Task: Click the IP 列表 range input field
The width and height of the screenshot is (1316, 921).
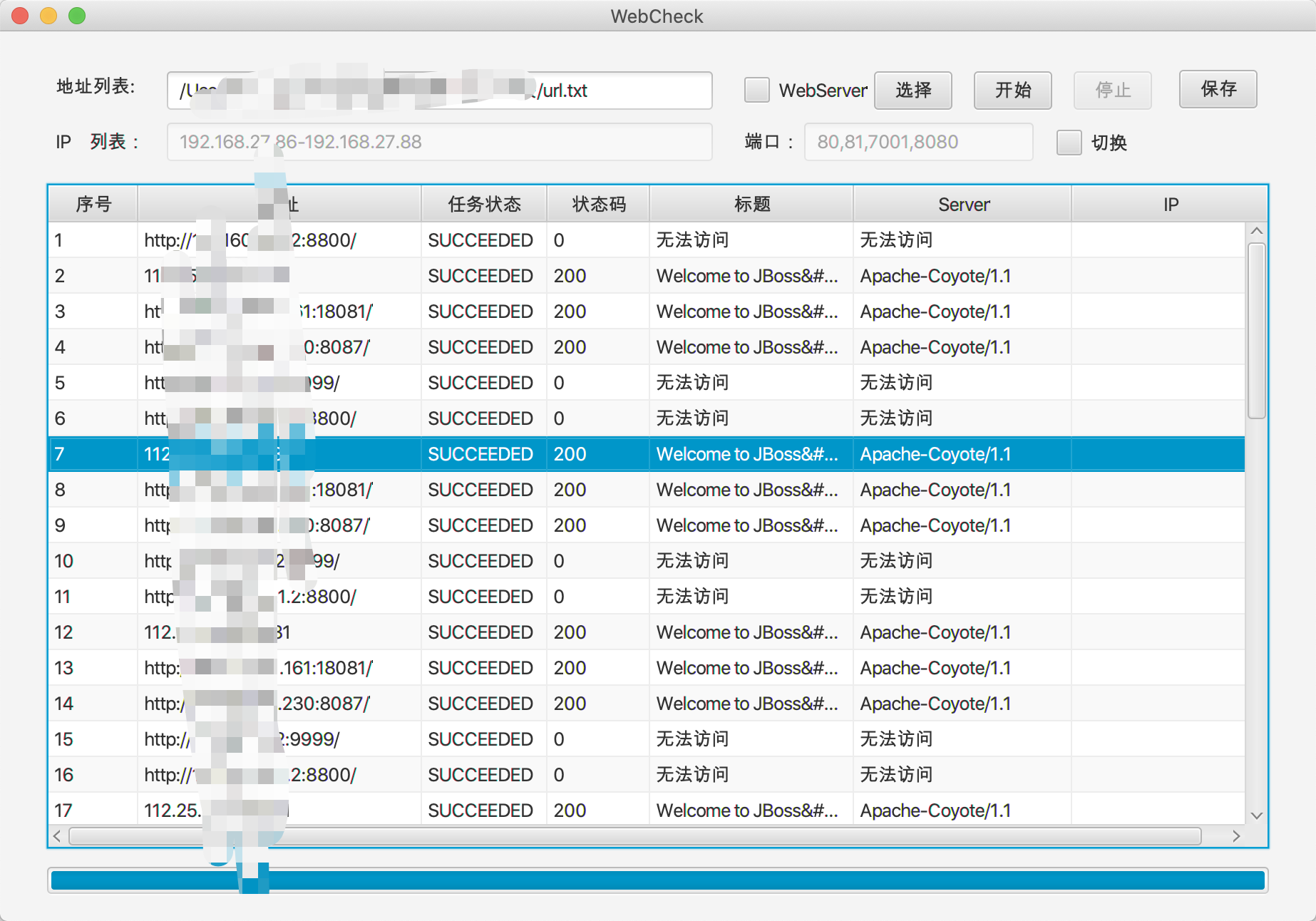Action: pyautogui.click(x=439, y=142)
